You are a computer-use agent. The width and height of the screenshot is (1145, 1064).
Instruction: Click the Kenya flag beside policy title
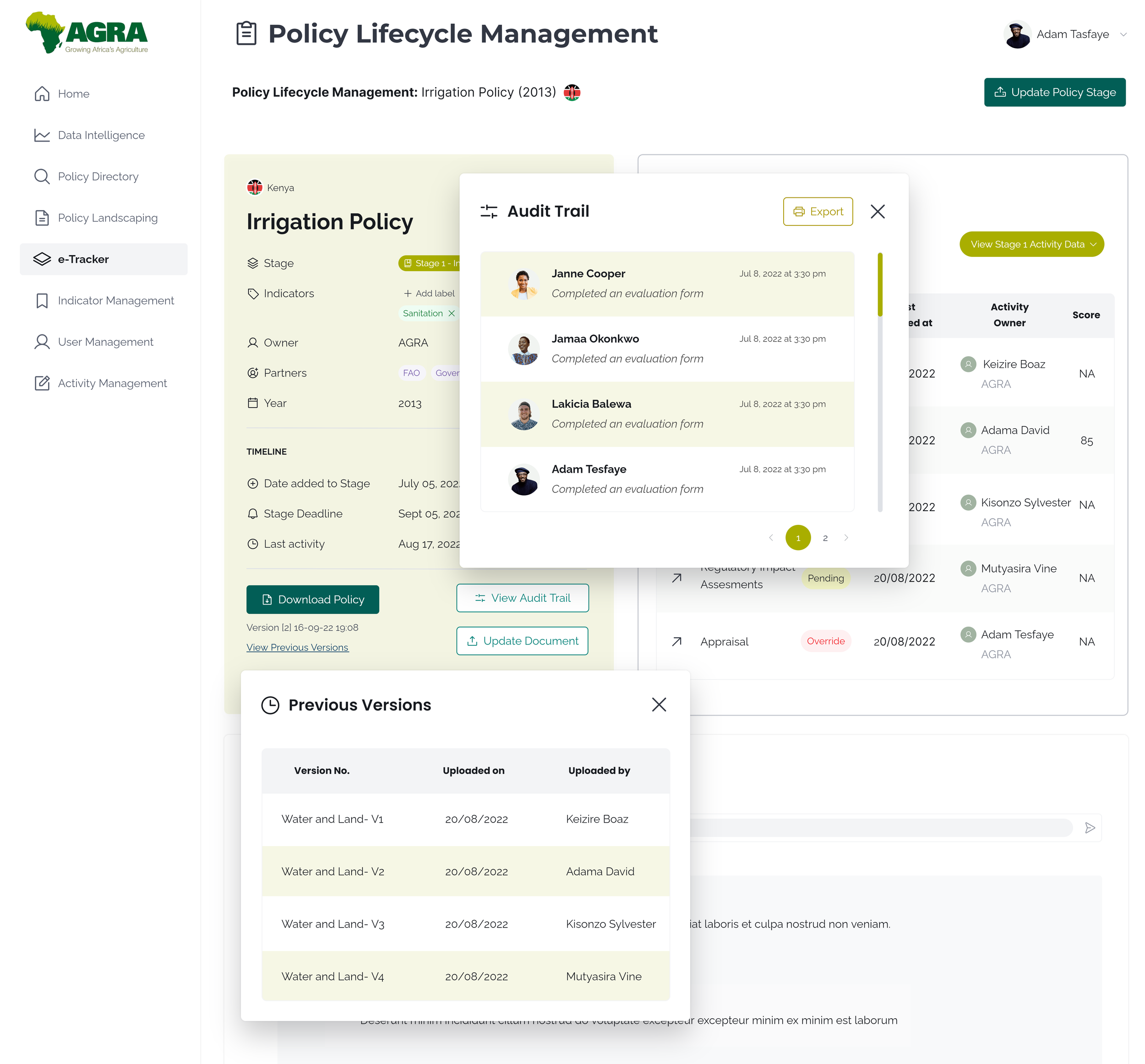pos(572,93)
